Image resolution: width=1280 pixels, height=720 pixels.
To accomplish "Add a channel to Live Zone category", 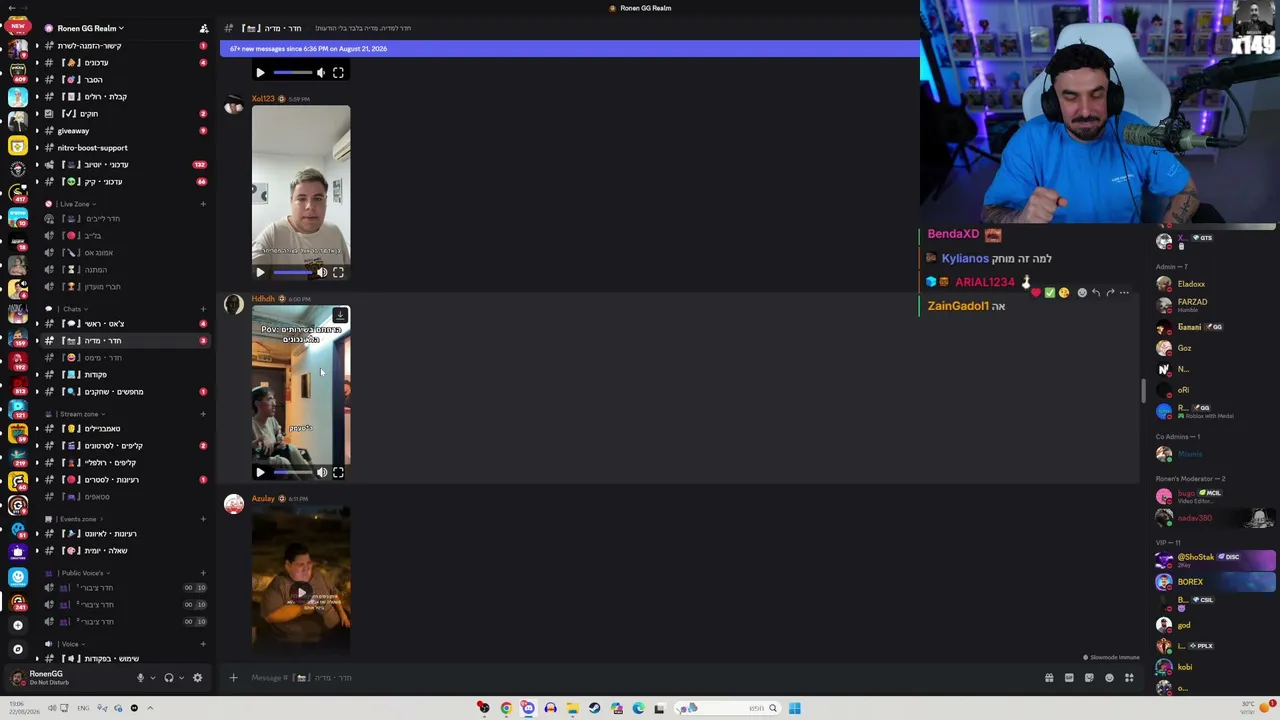I will click(x=203, y=204).
